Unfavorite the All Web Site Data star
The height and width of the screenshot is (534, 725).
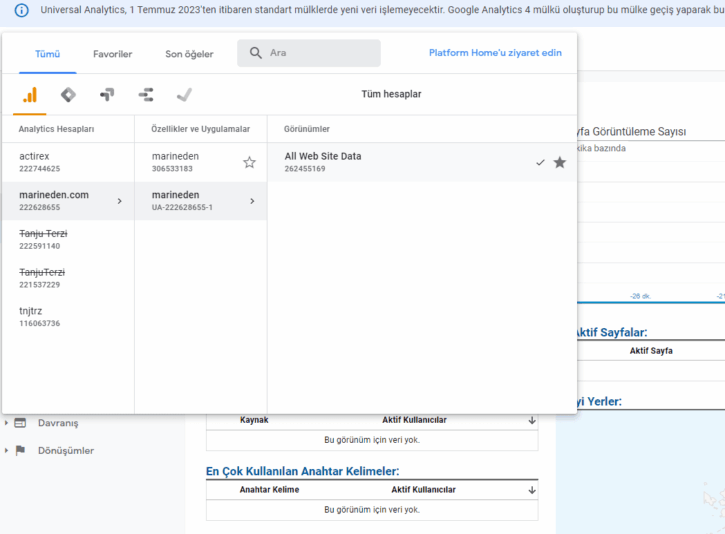pos(559,162)
